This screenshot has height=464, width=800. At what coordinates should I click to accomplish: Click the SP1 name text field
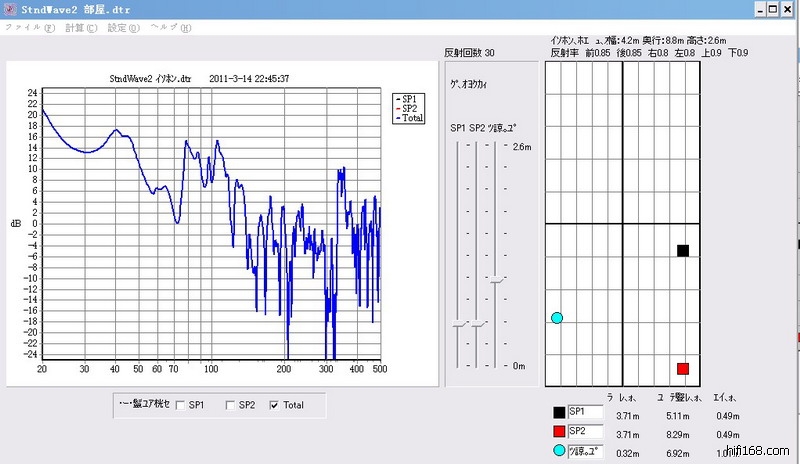[x=586, y=412]
